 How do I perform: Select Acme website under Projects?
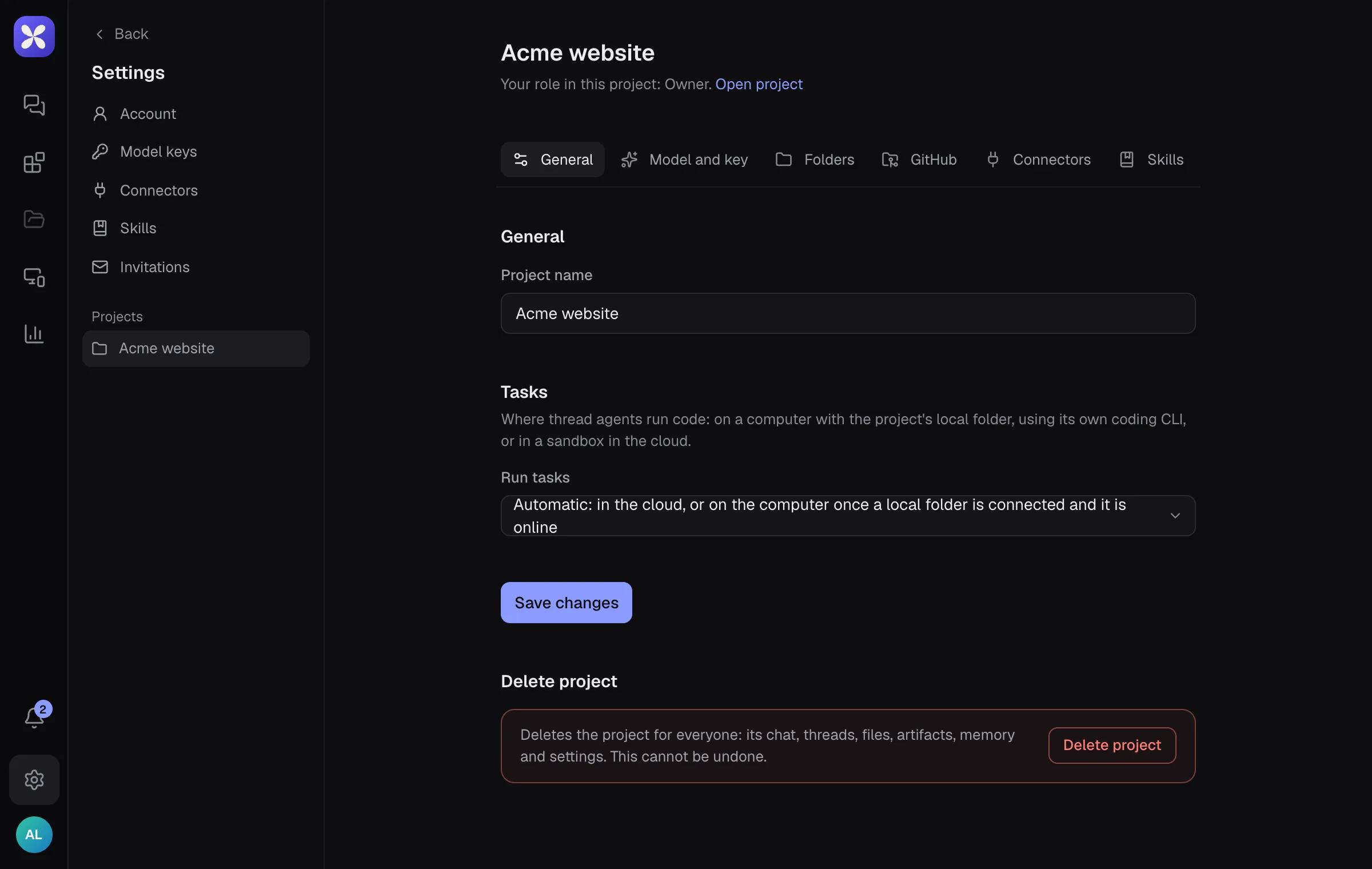coord(196,349)
